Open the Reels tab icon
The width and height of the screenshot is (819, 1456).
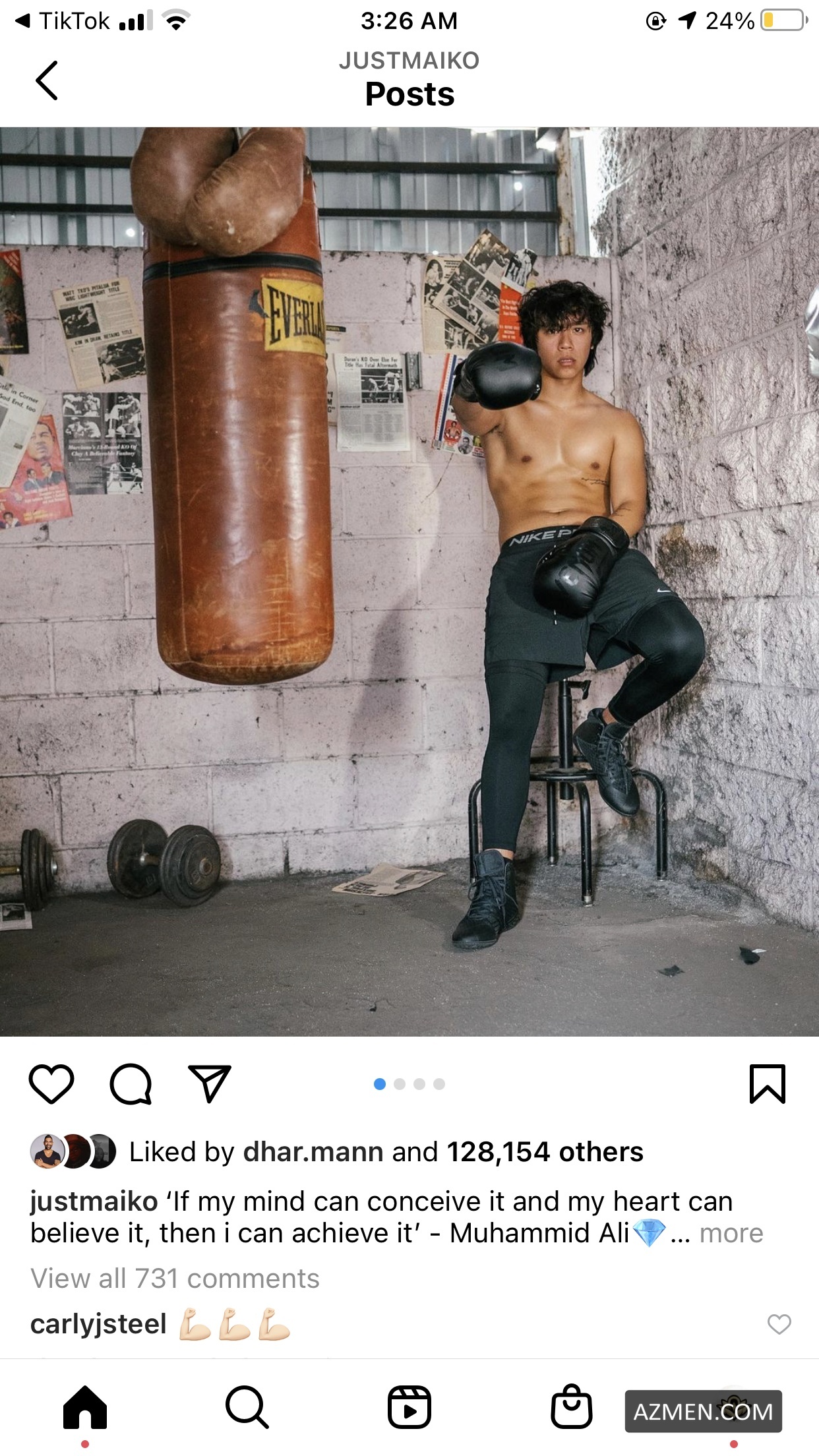pos(409,1407)
